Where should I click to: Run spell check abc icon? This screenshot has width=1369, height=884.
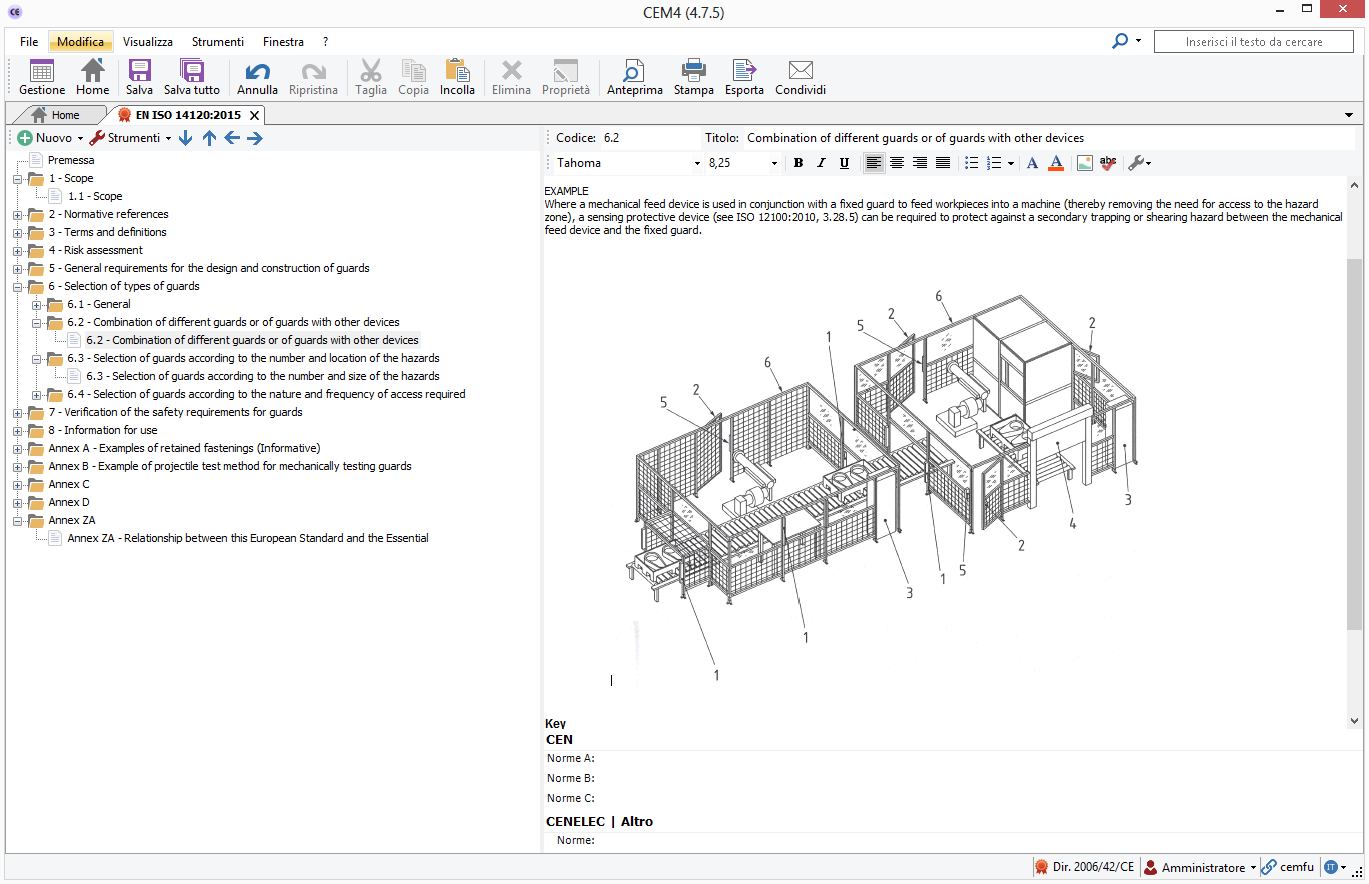[x=1108, y=163]
